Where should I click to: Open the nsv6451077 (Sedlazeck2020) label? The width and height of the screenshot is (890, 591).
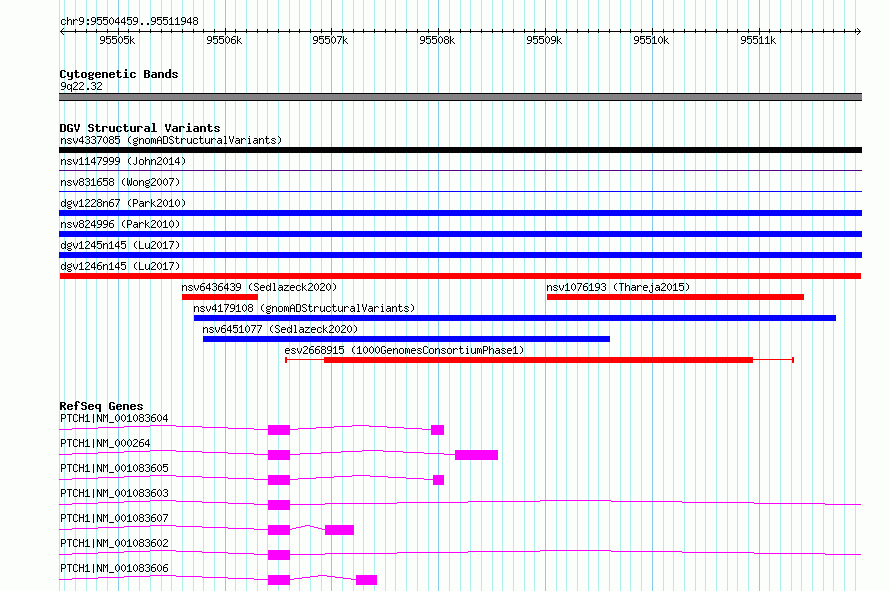280,329
